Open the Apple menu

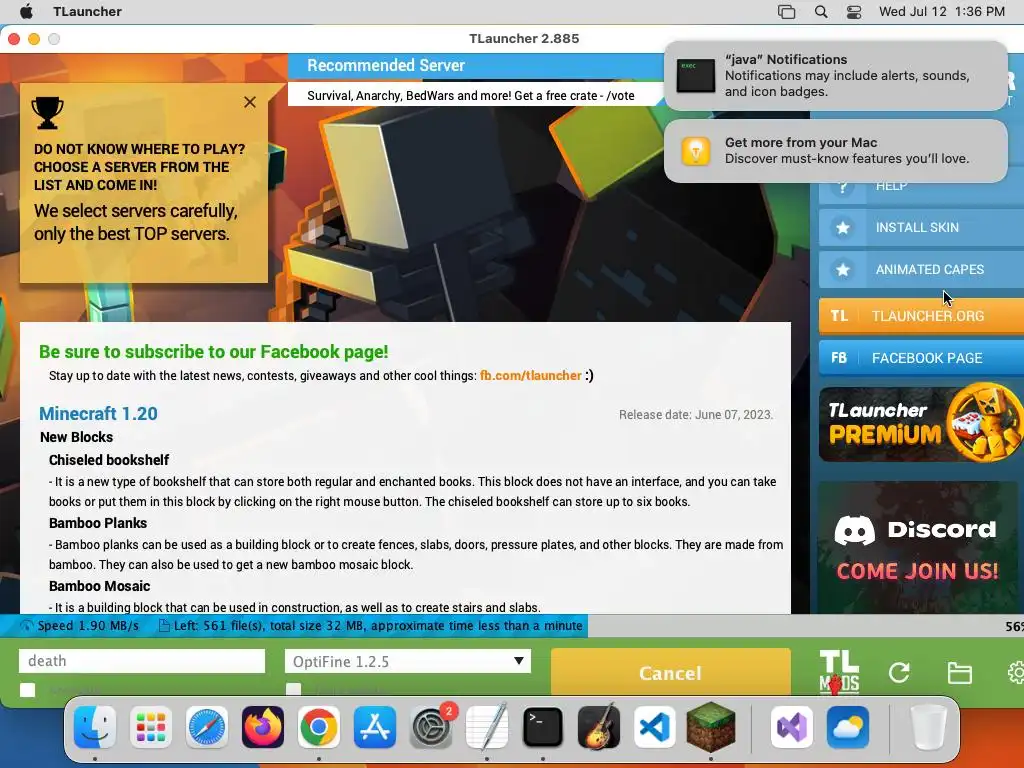(26, 12)
